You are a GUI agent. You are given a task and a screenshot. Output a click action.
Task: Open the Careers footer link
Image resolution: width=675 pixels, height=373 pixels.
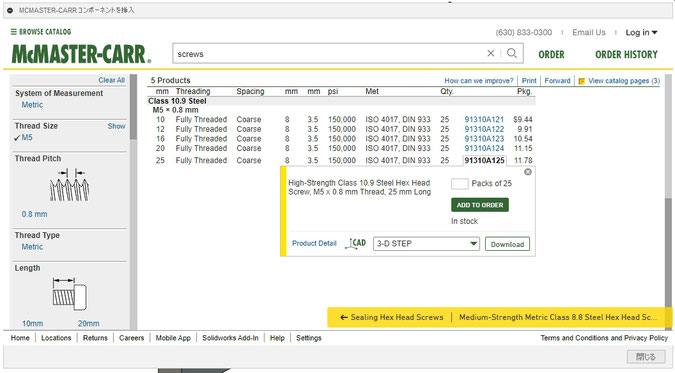pyautogui.click(x=131, y=338)
